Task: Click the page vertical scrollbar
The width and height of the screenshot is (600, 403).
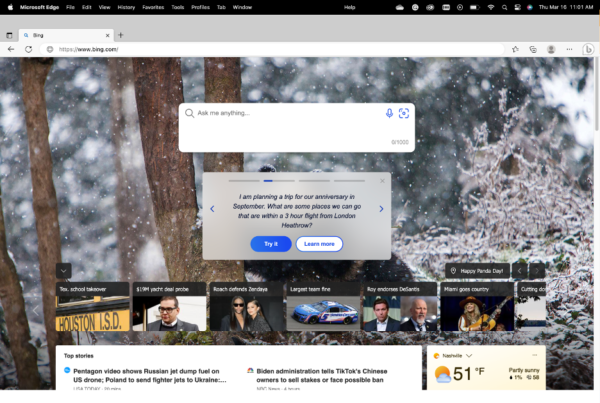Action: (x=597, y=94)
